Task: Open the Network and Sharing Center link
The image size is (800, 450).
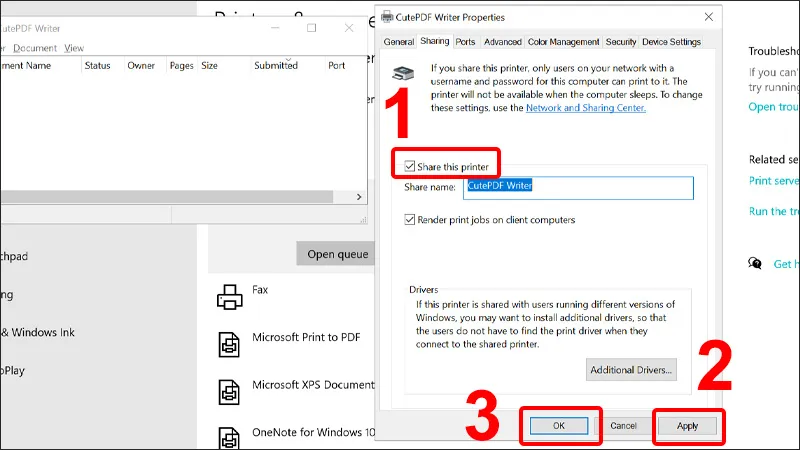Action: (585, 108)
